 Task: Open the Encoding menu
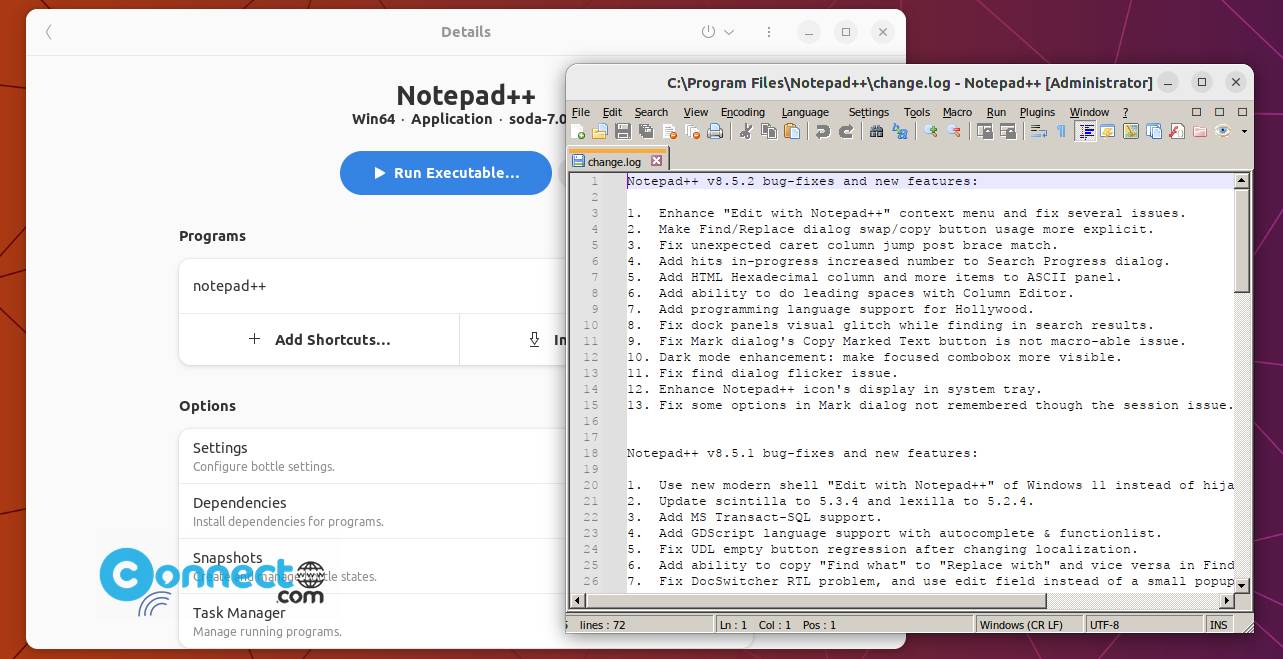743,112
